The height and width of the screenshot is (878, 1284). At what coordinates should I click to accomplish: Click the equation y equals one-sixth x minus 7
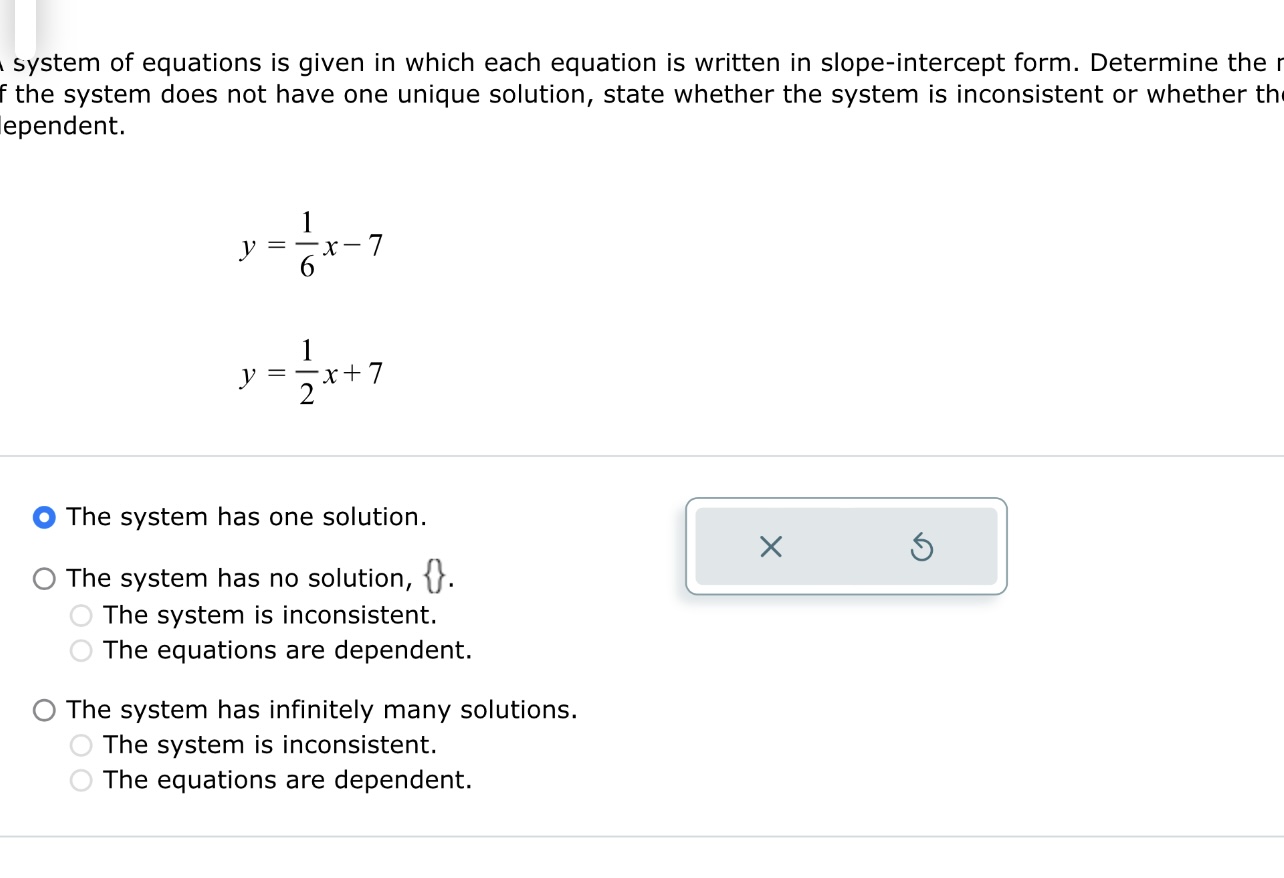[x=312, y=245]
